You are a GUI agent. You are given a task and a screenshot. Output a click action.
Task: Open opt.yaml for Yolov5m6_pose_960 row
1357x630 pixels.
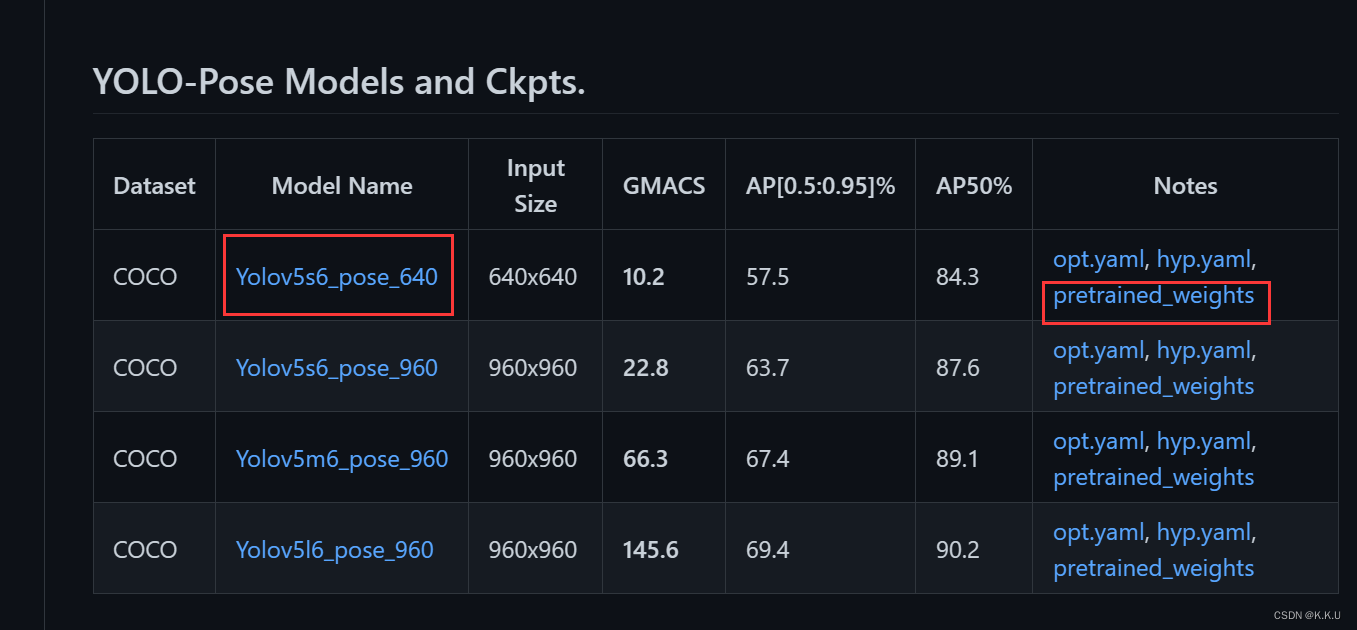click(x=1097, y=442)
